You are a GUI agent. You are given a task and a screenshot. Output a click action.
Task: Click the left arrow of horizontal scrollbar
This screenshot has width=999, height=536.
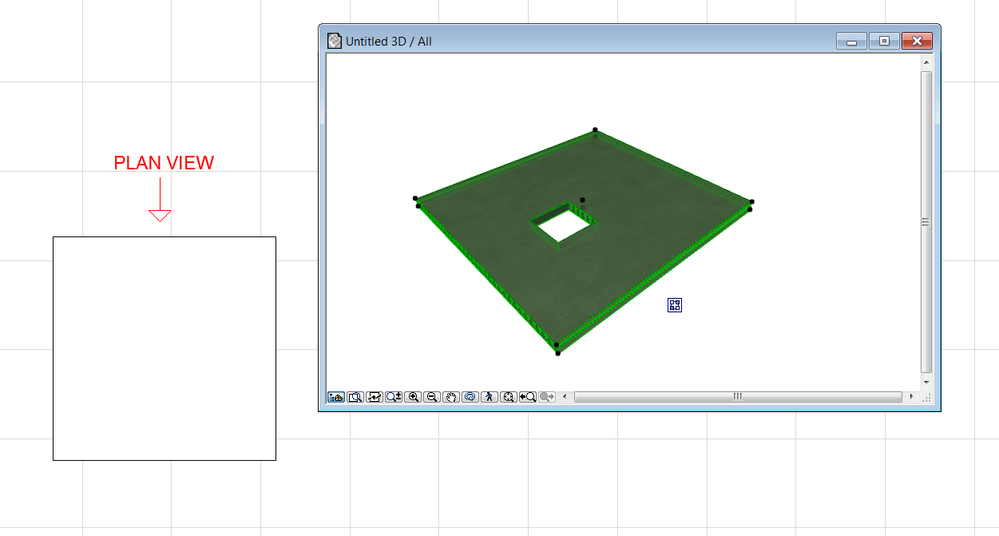564,396
